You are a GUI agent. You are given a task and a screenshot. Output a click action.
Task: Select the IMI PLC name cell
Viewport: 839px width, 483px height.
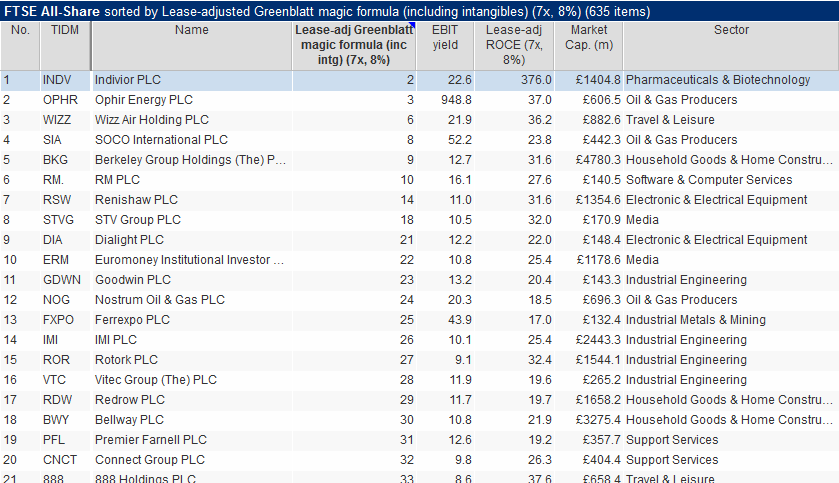coord(192,340)
